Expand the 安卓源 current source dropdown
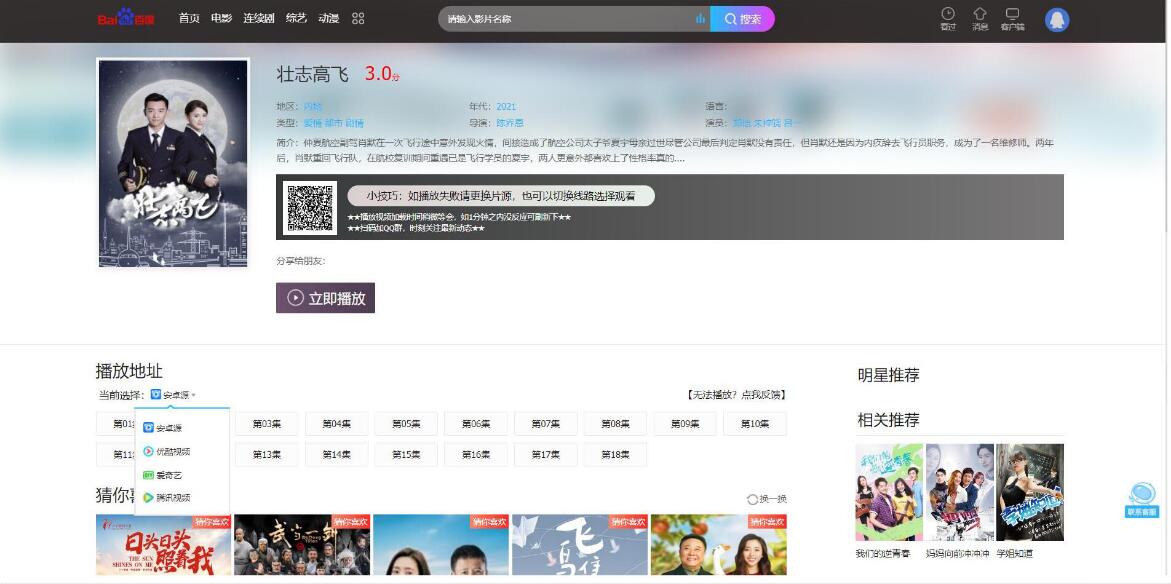1171x584 pixels. tap(173, 394)
